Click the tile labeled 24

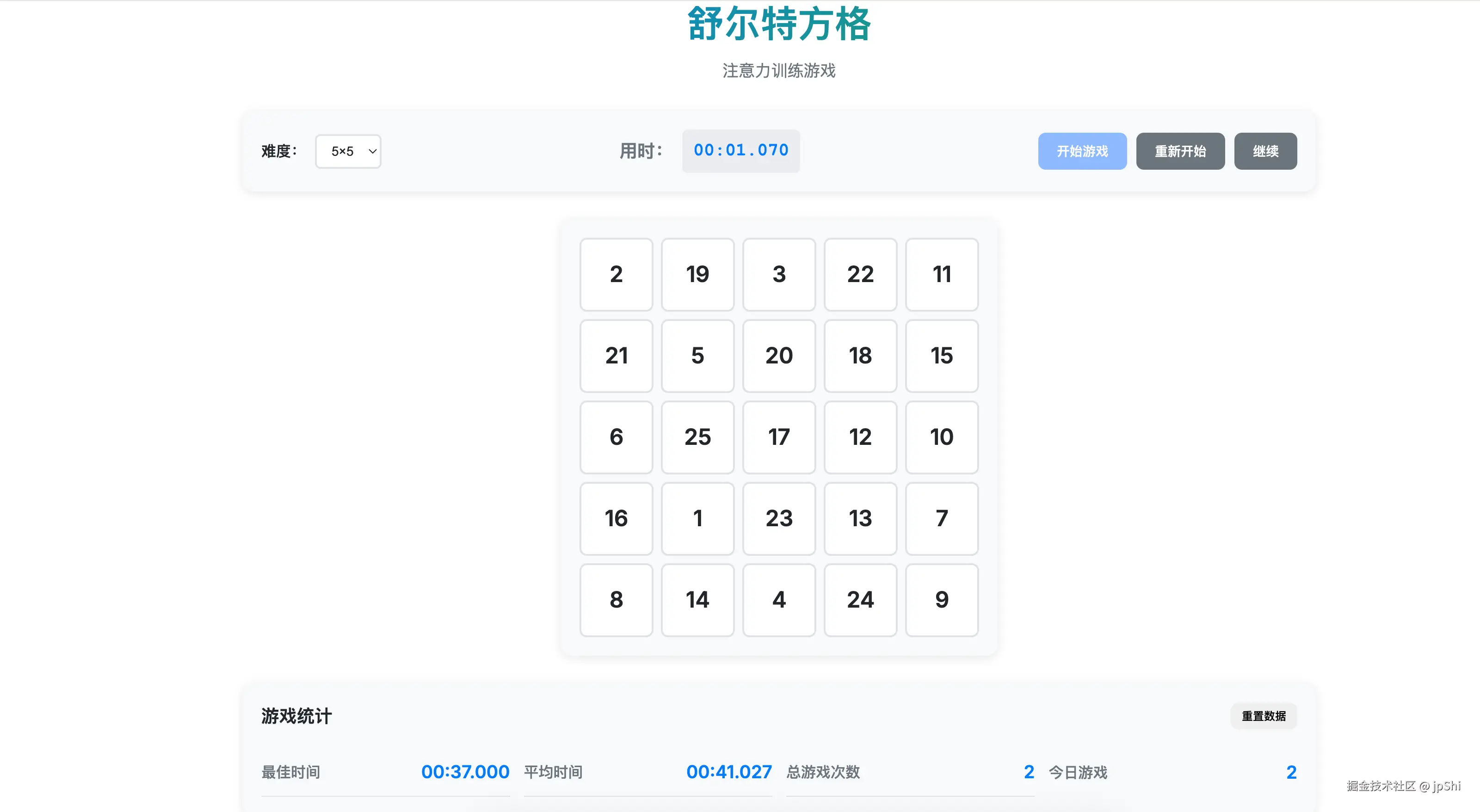click(x=860, y=600)
